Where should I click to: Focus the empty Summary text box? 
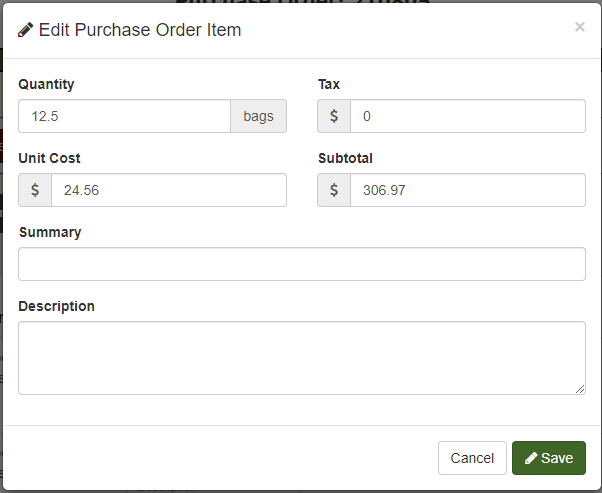(x=301, y=264)
